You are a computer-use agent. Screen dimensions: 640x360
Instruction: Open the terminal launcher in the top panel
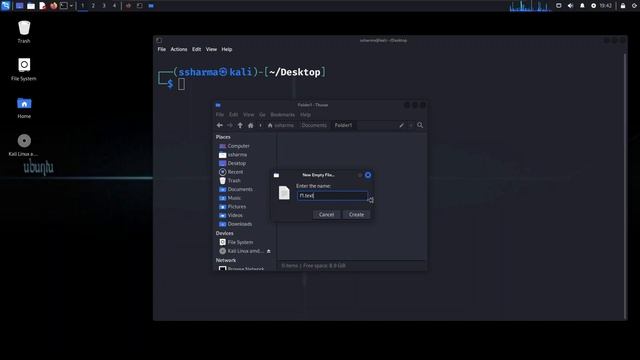[64, 6]
